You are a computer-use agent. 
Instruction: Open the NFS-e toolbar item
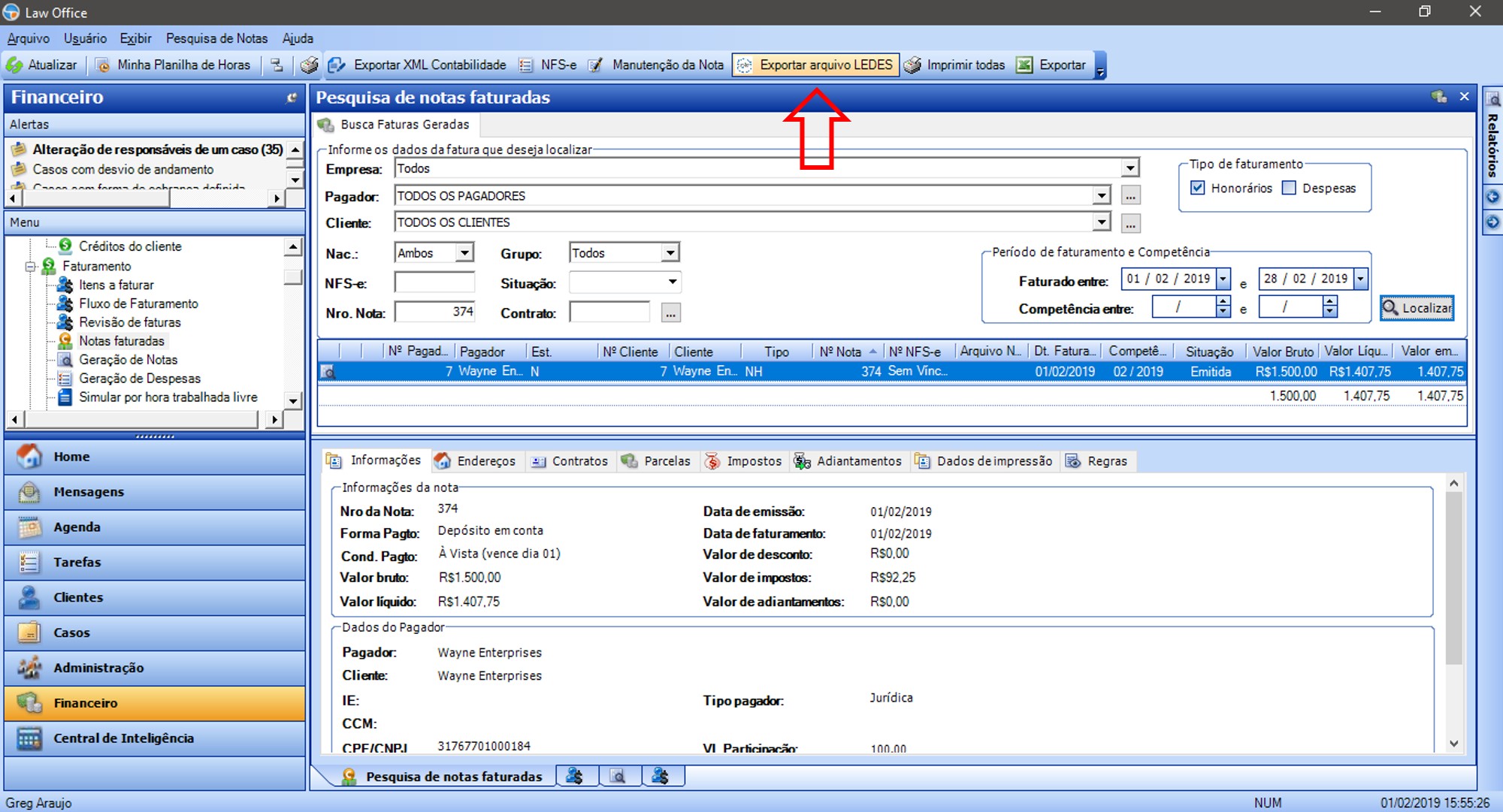pyautogui.click(x=549, y=65)
